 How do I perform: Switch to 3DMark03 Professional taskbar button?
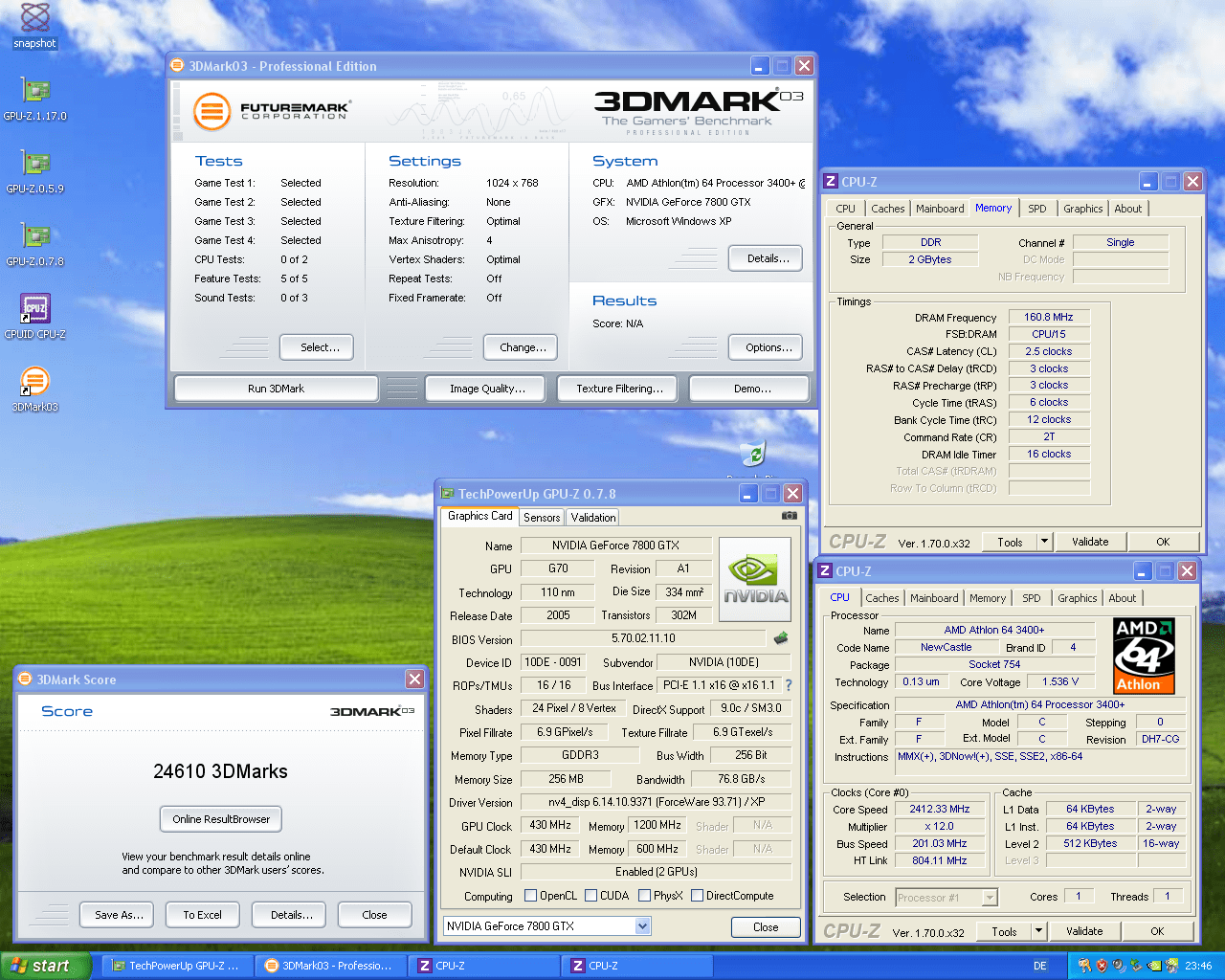(x=331, y=966)
